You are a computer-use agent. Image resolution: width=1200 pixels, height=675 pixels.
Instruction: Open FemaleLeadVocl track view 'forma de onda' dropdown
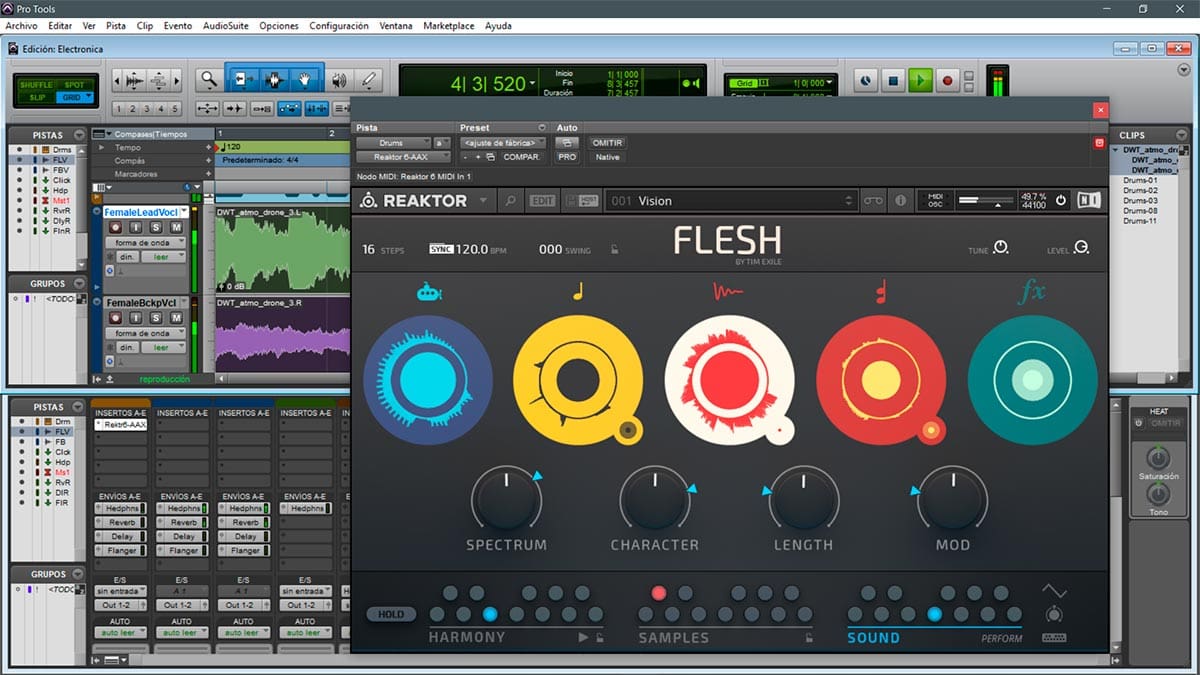pyautogui.click(x=145, y=243)
